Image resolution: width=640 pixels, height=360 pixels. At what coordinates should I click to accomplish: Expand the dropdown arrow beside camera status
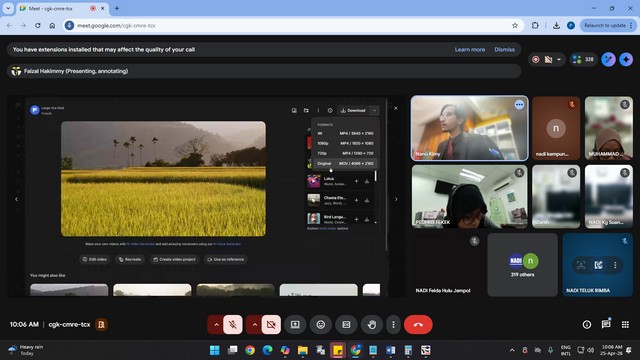point(559,60)
